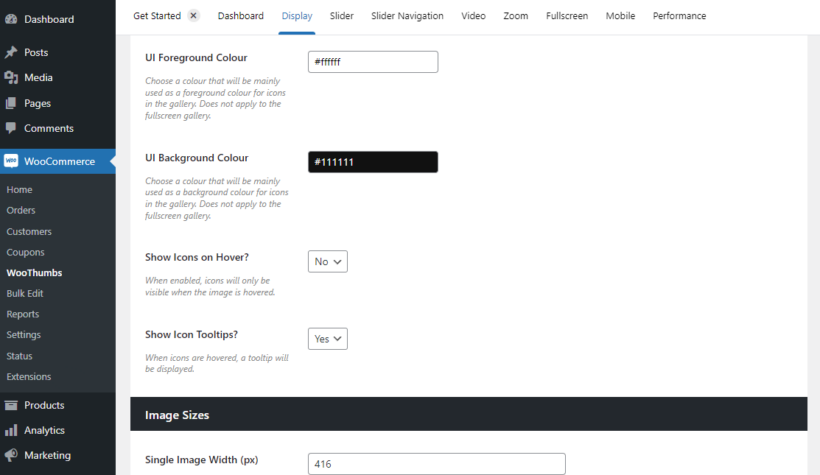This screenshot has height=475, width=820.
Task: Open the WooThumbs submenu link
Action: click(x=34, y=273)
